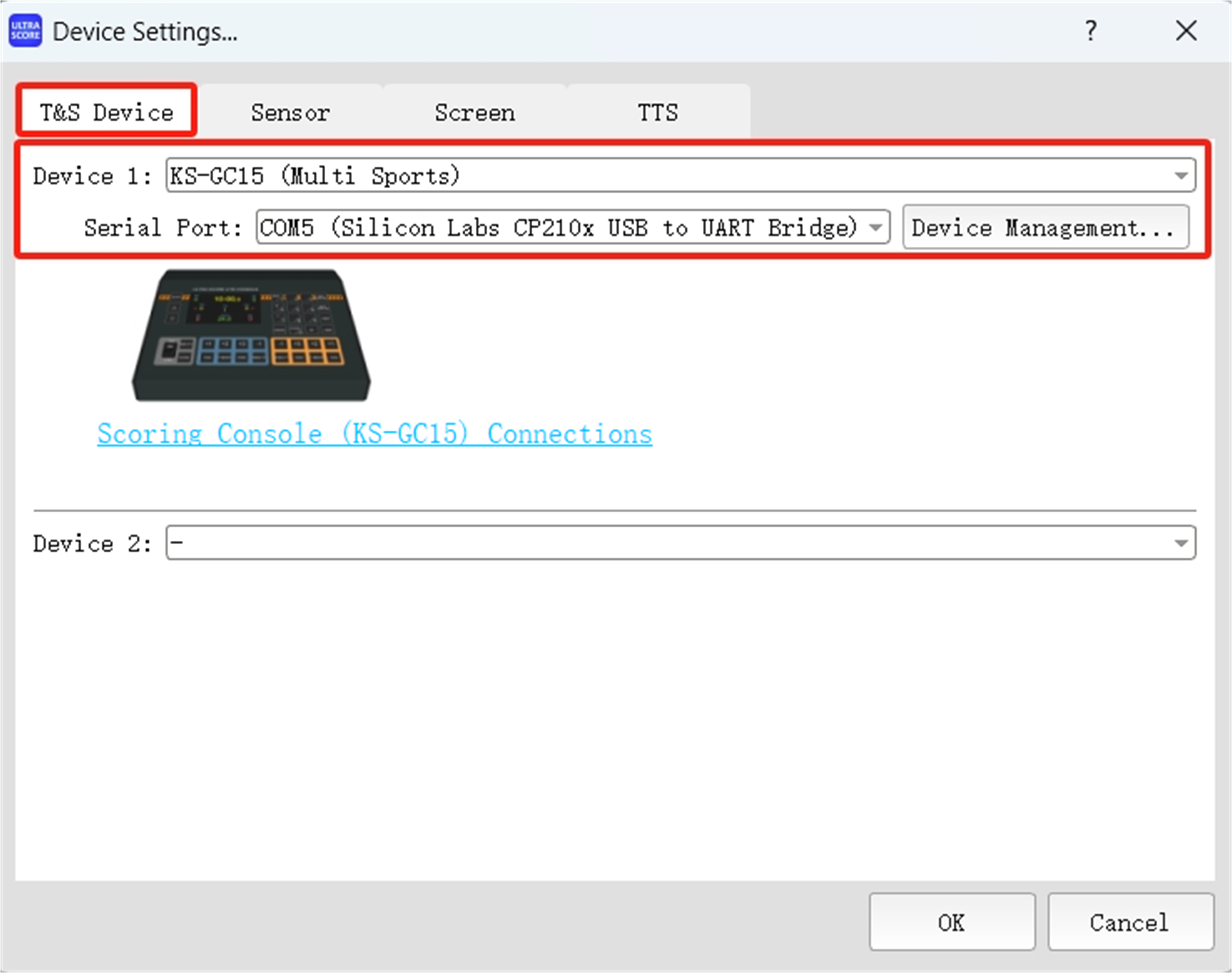Viewport: 1232px width, 973px height.
Task: Expand the Serial Port COM5 dropdown
Action: [x=875, y=227]
